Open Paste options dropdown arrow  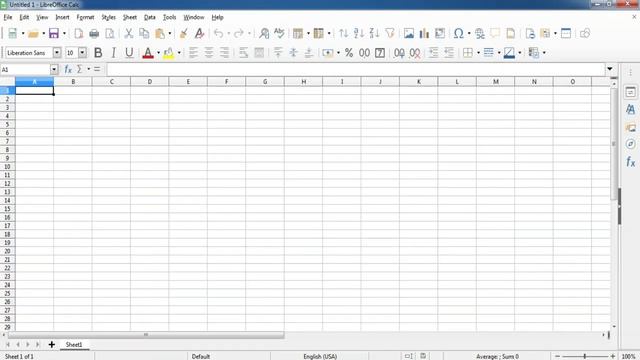point(170,33)
